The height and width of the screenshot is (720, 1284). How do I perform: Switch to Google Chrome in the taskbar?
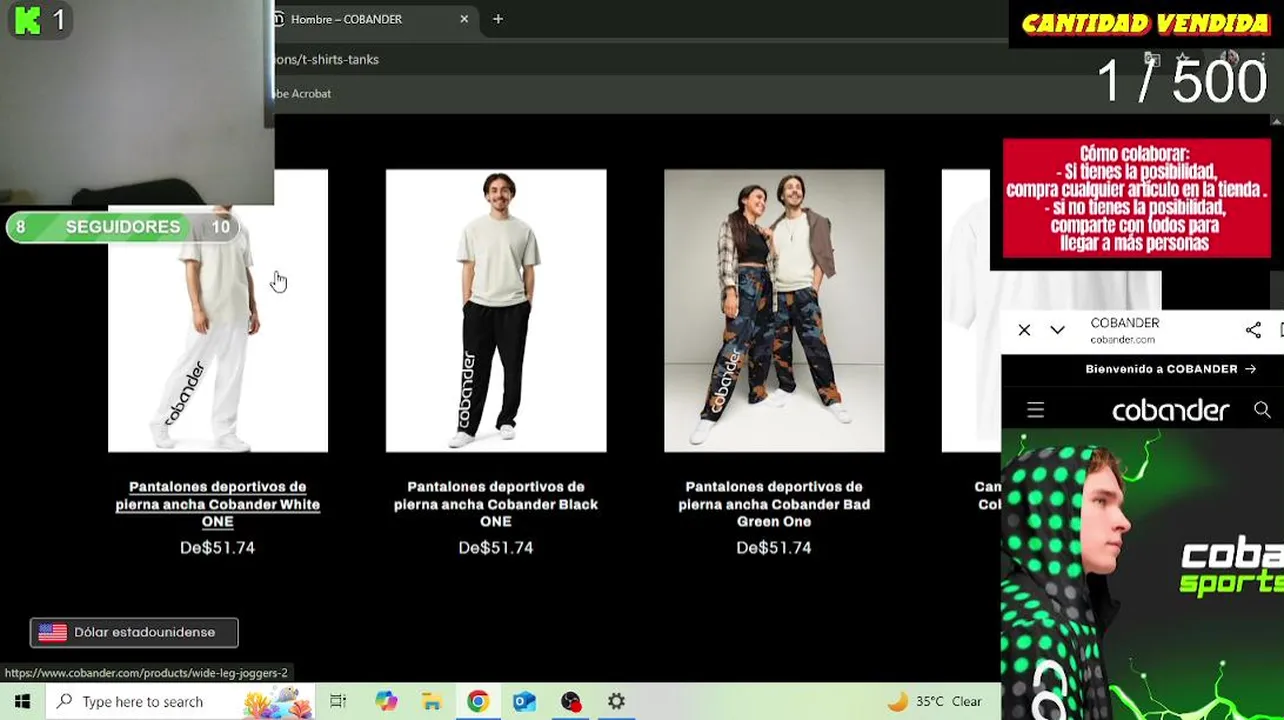(478, 701)
